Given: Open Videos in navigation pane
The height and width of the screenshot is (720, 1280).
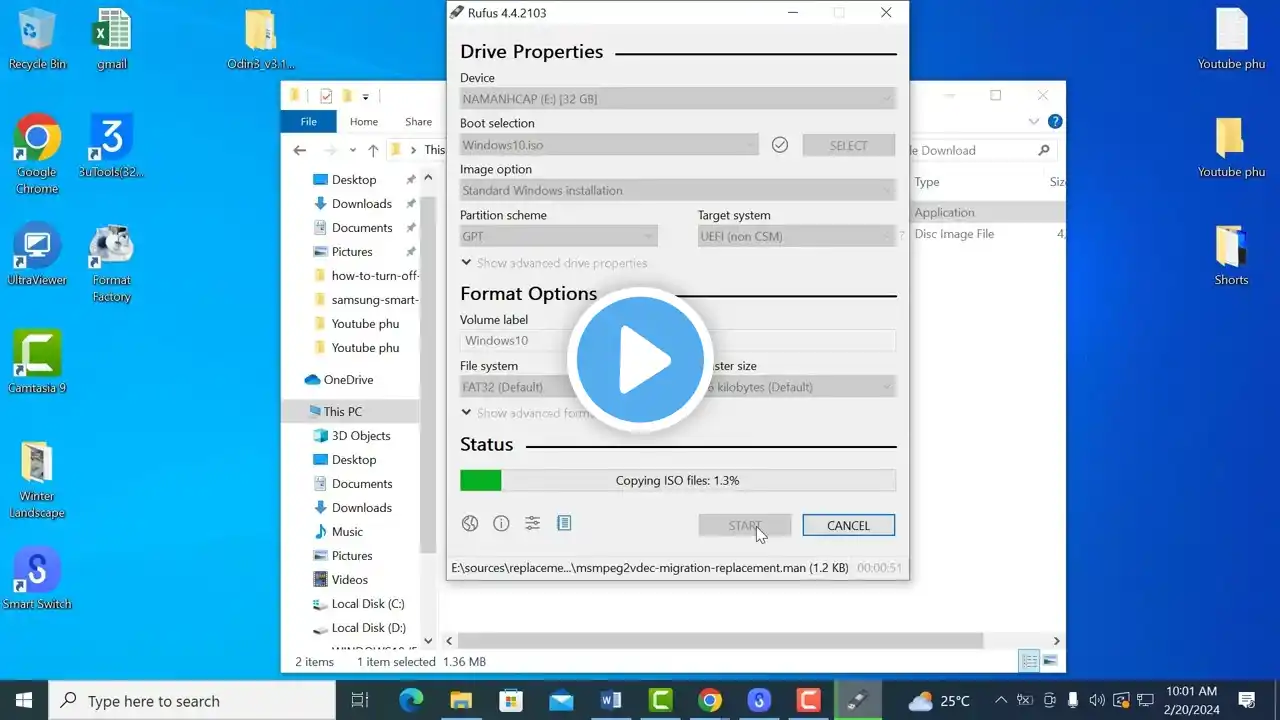Looking at the screenshot, I should click(350, 580).
